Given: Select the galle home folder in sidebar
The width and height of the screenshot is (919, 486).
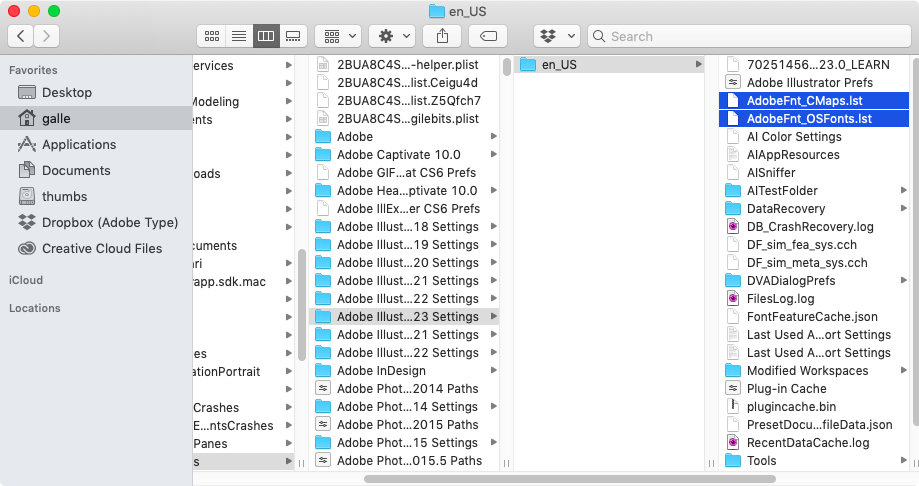Looking at the screenshot, I should tap(96, 118).
